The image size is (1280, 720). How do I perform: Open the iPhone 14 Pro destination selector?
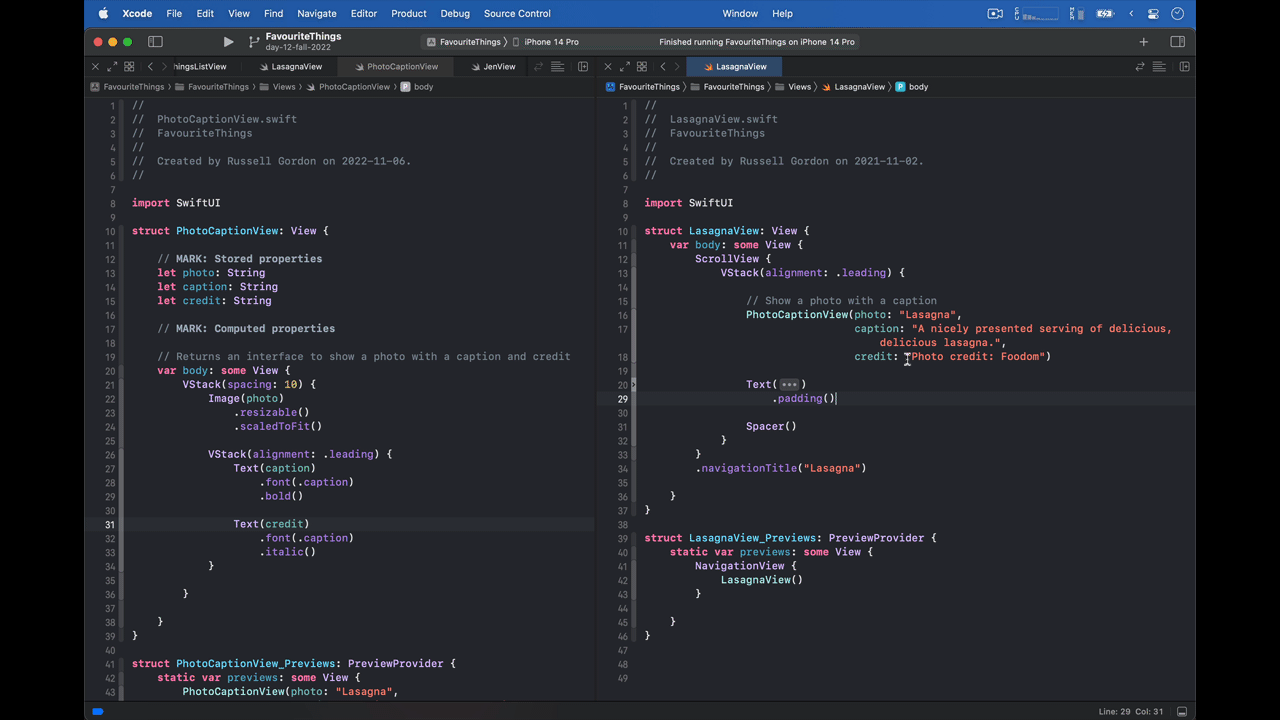pos(551,42)
